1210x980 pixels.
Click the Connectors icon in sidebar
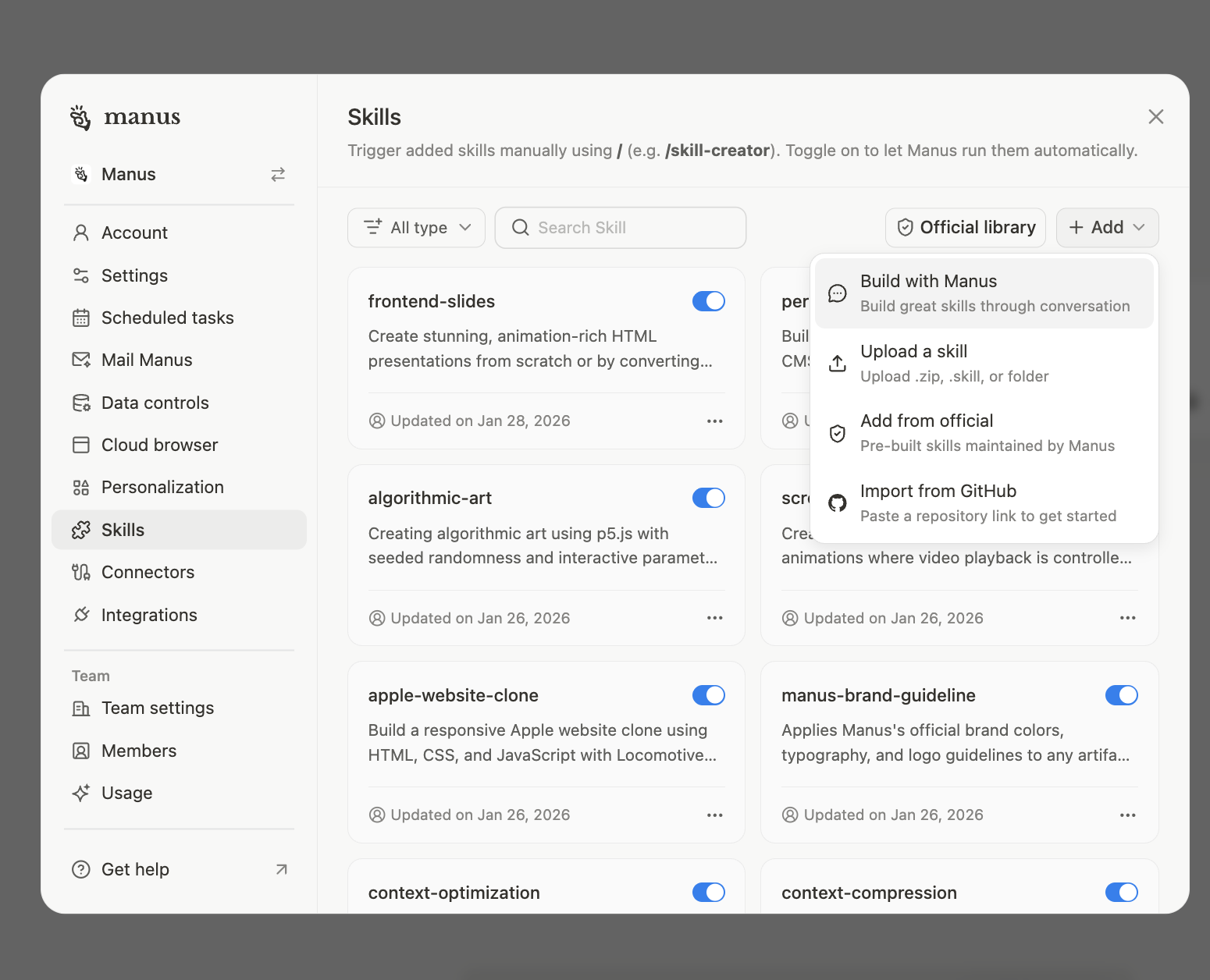(81, 572)
